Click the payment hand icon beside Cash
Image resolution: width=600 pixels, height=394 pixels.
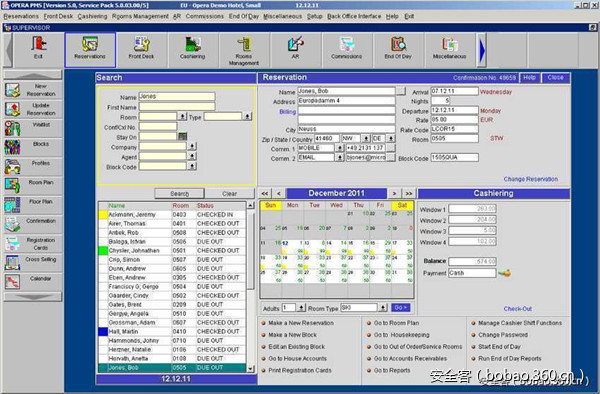coord(505,273)
